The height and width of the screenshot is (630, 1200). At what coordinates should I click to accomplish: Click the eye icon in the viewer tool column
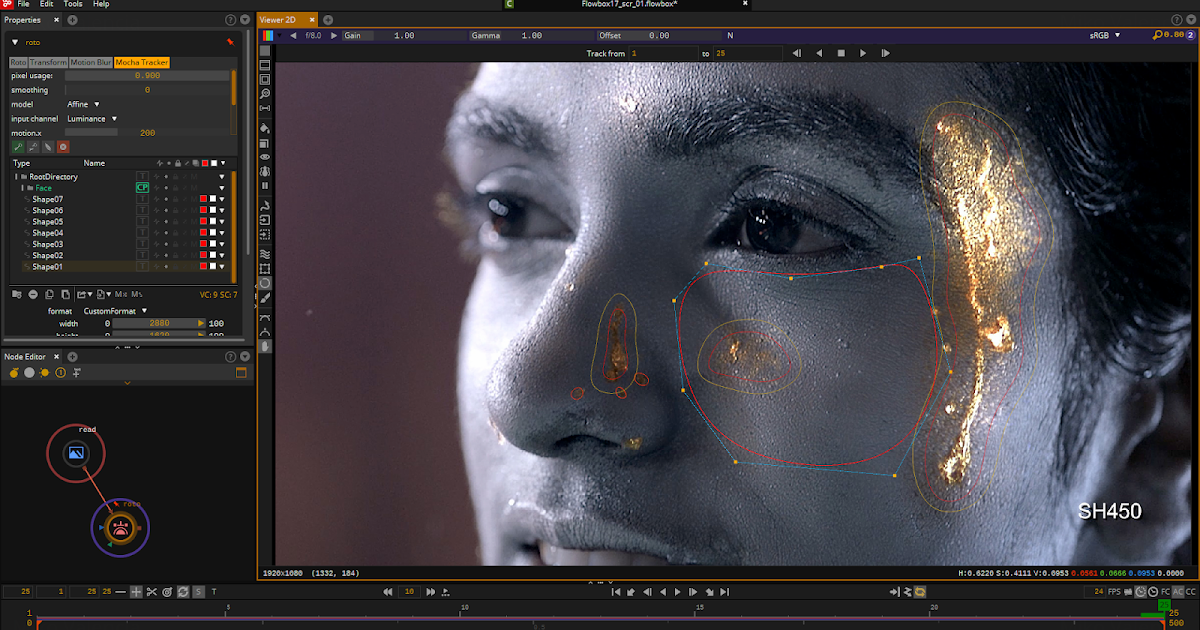[x=265, y=158]
